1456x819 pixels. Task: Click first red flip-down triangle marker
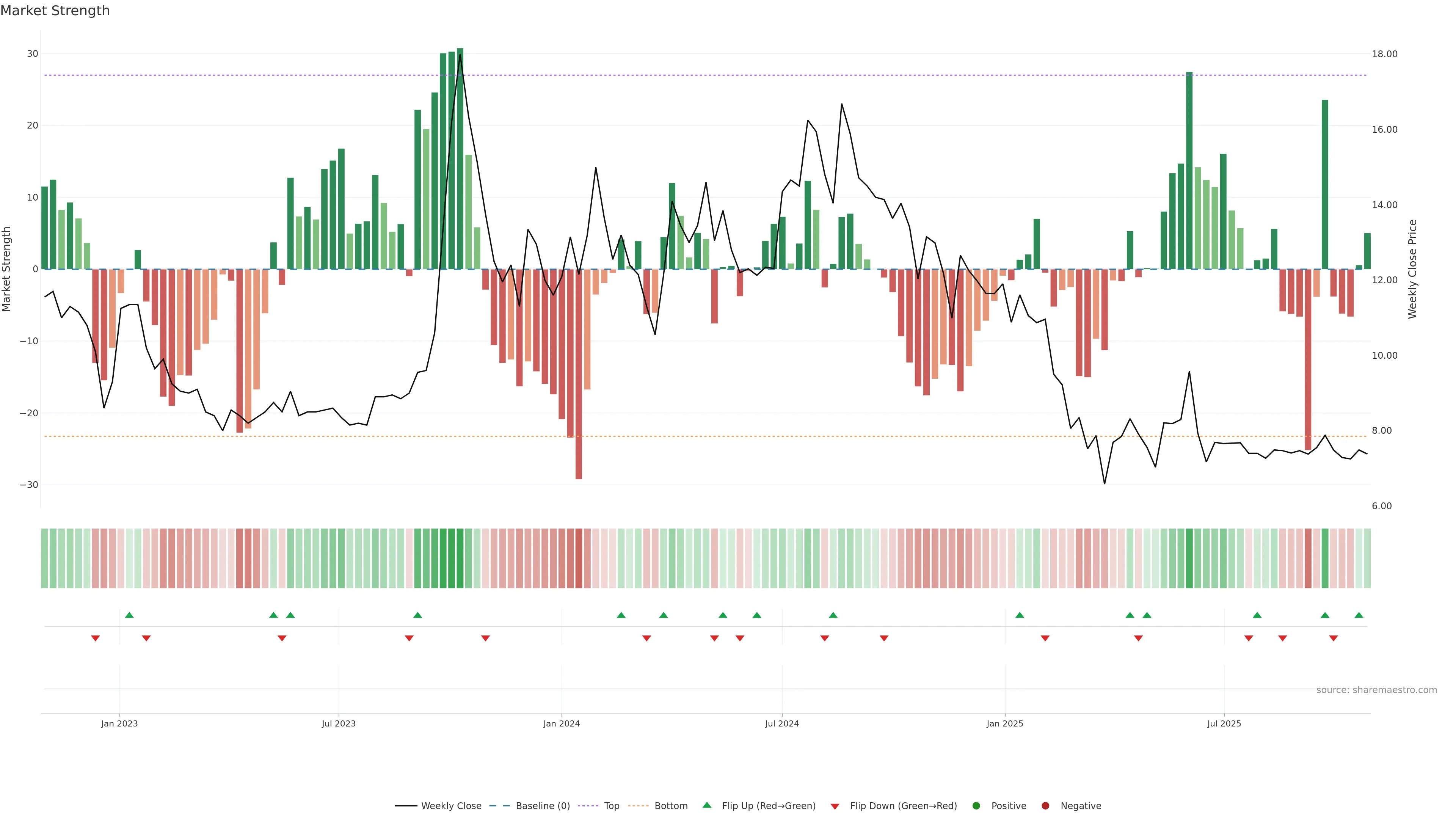pos(96,638)
